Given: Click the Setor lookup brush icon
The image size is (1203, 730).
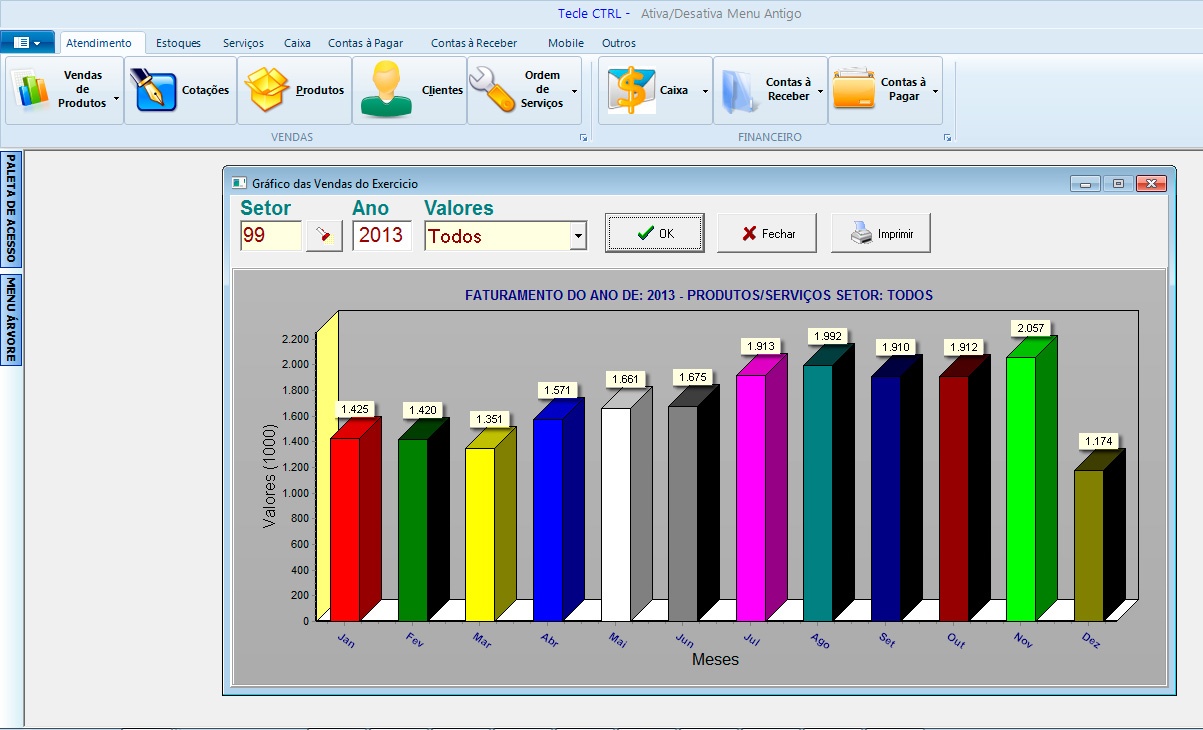Looking at the screenshot, I should tap(324, 236).
